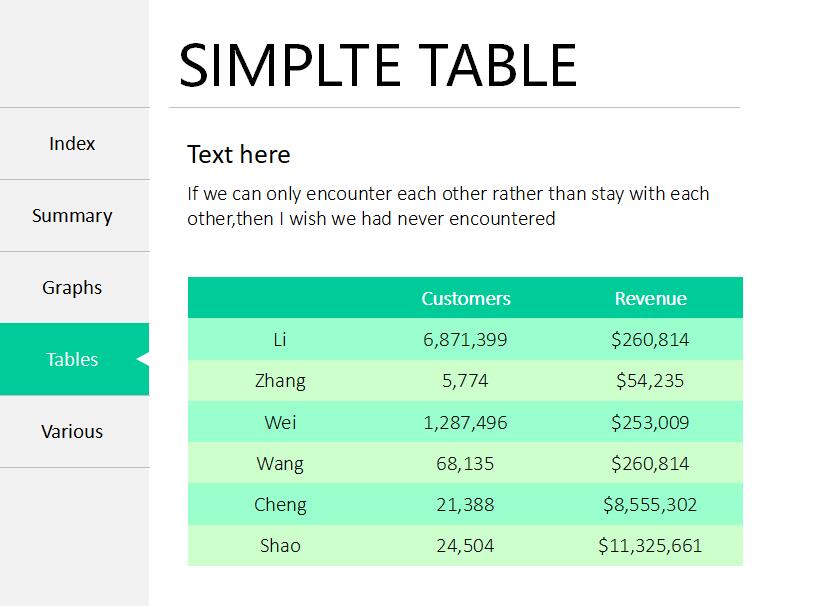Select the Li name cell

pos(280,340)
